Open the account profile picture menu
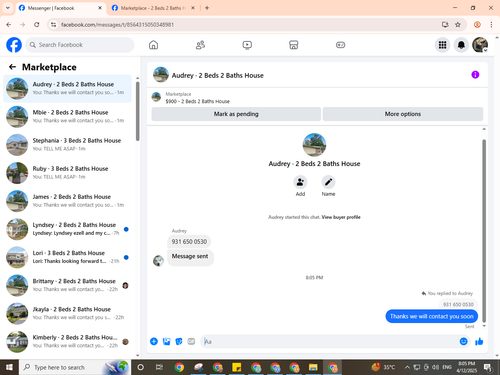This screenshot has height=375, width=500. [x=480, y=45]
